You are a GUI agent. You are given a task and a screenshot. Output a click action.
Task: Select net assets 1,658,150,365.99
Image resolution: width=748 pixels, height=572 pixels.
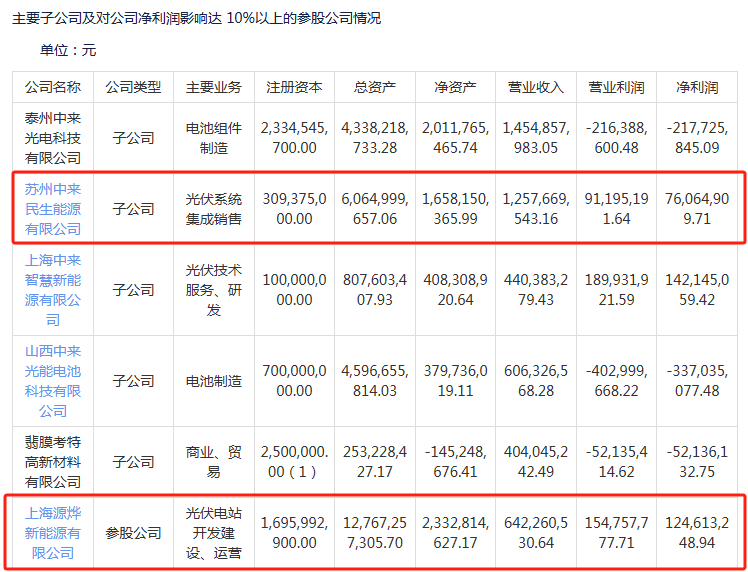pos(456,209)
